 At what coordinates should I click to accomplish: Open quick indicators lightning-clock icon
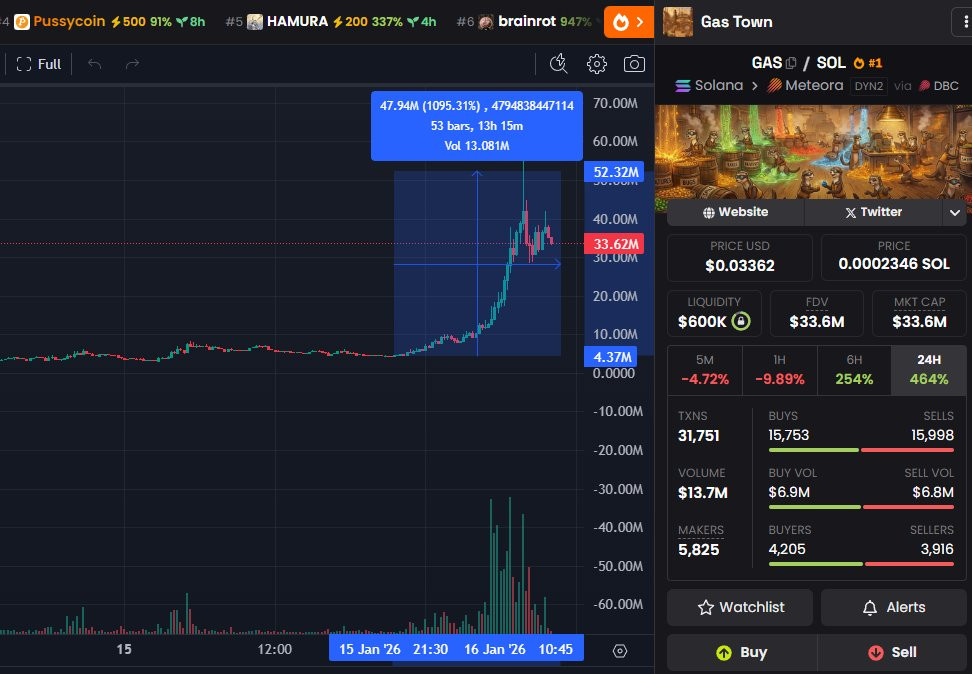559,64
